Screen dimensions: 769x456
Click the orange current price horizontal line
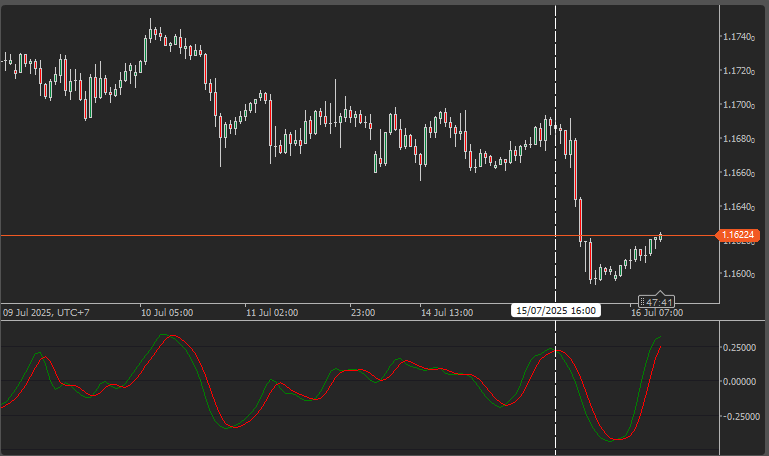[x=358, y=236]
